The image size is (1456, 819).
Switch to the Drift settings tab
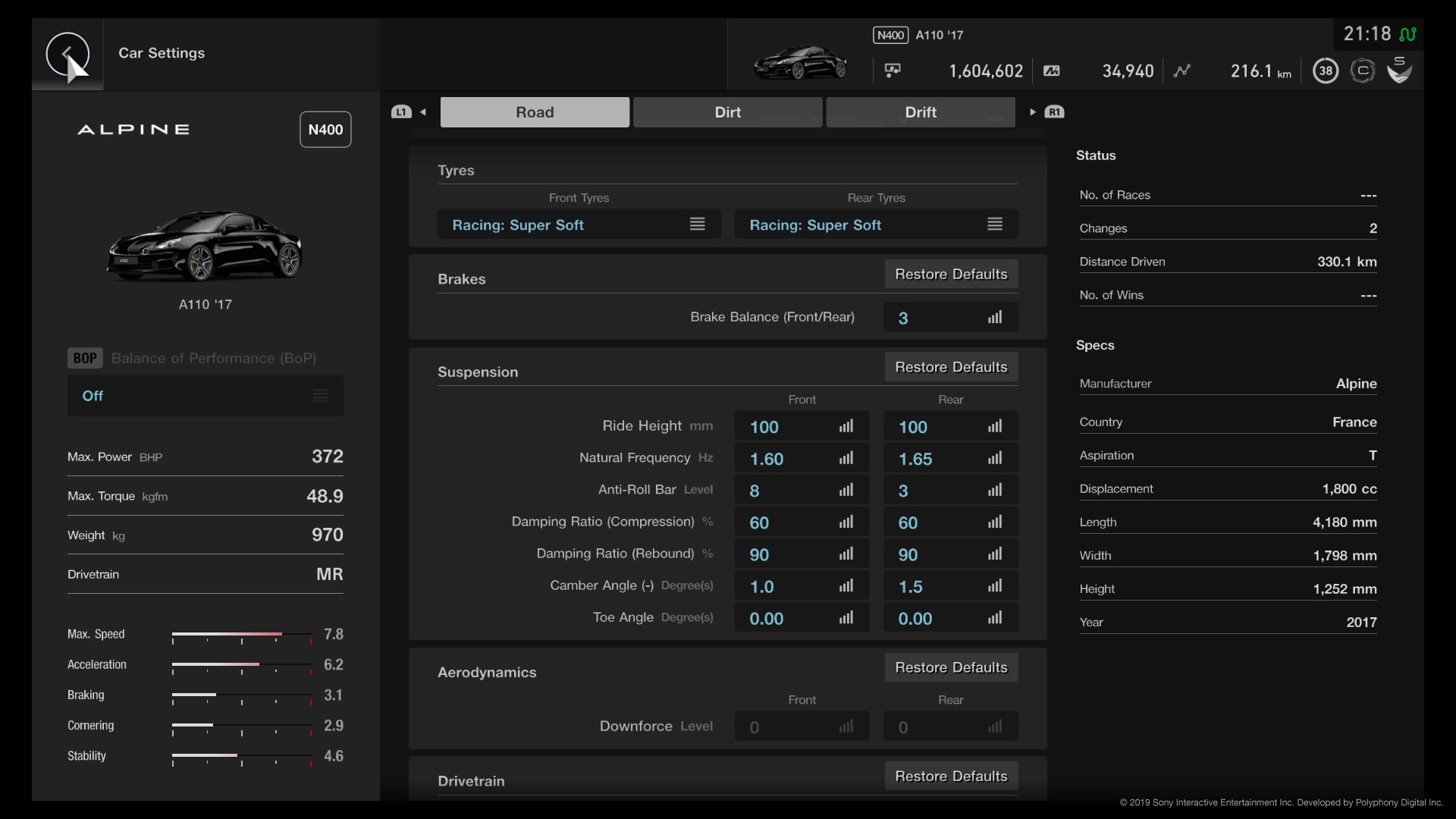tap(921, 111)
